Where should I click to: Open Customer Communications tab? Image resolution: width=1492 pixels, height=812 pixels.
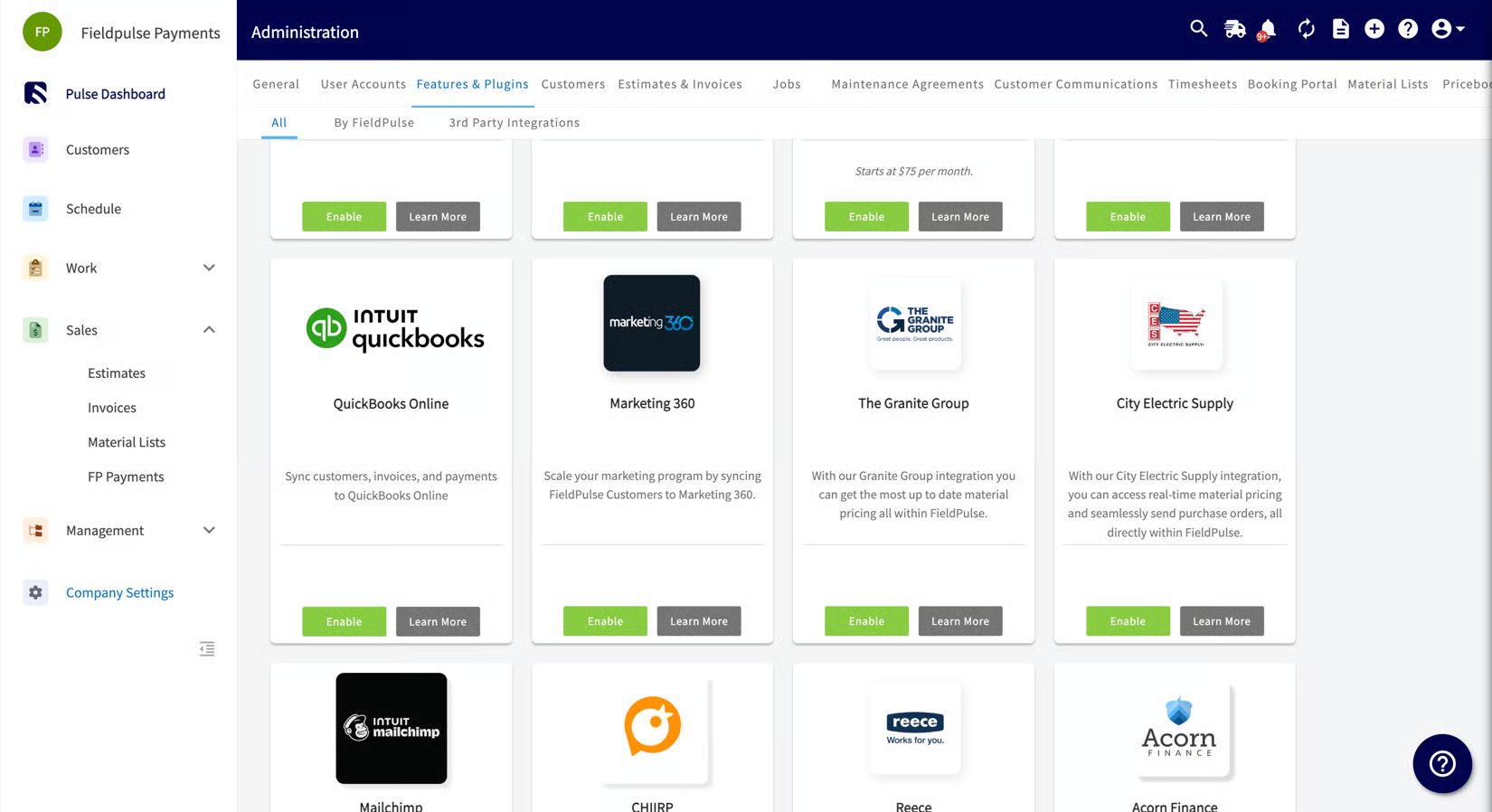(1075, 84)
